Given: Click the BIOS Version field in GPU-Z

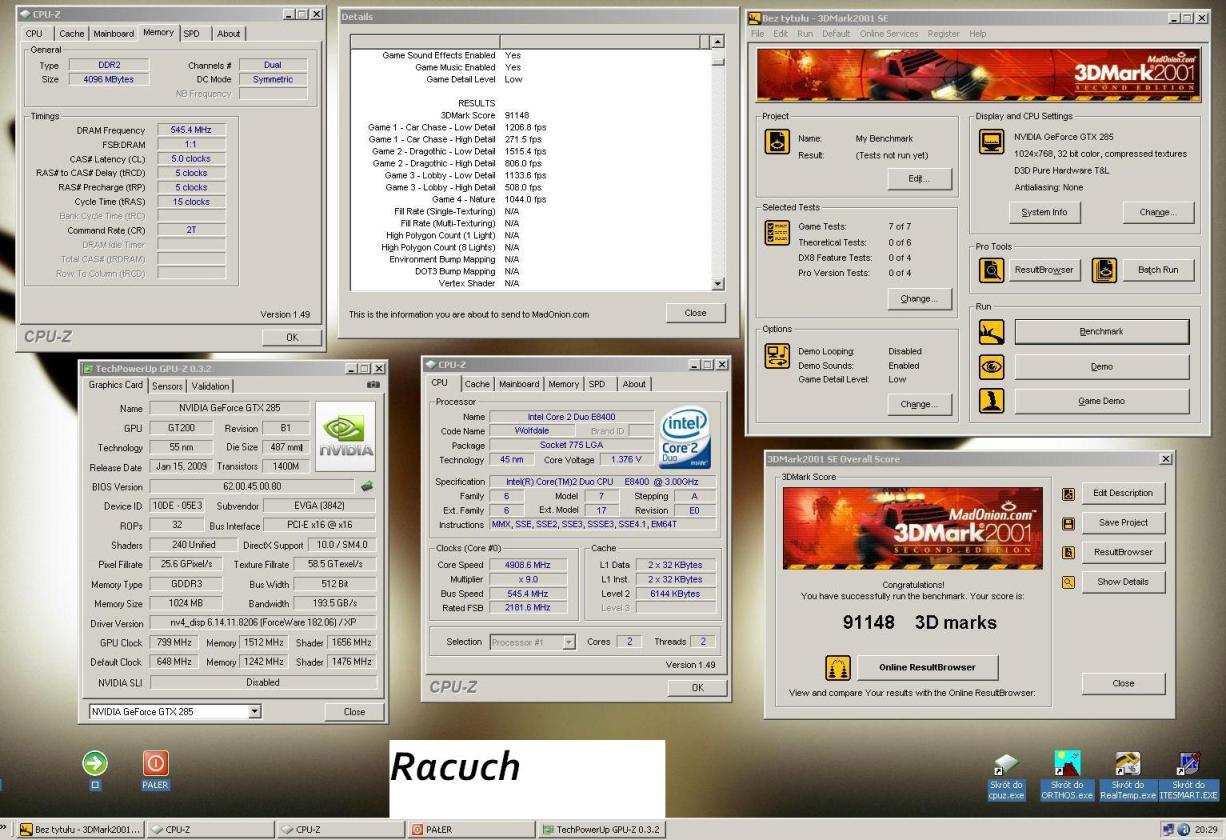Looking at the screenshot, I should 252,486.
